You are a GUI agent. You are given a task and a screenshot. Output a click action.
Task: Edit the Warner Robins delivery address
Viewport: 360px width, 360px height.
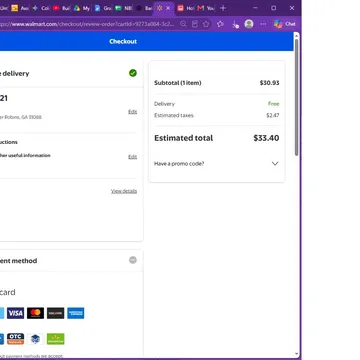[x=133, y=112]
